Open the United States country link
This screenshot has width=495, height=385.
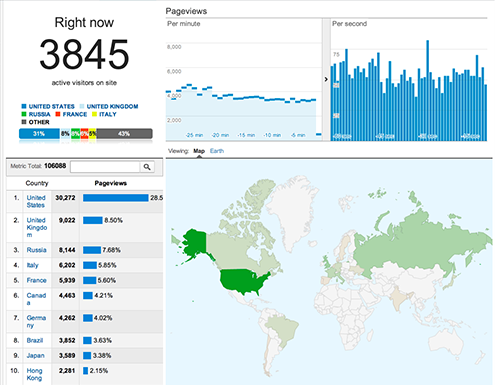(36, 201)
